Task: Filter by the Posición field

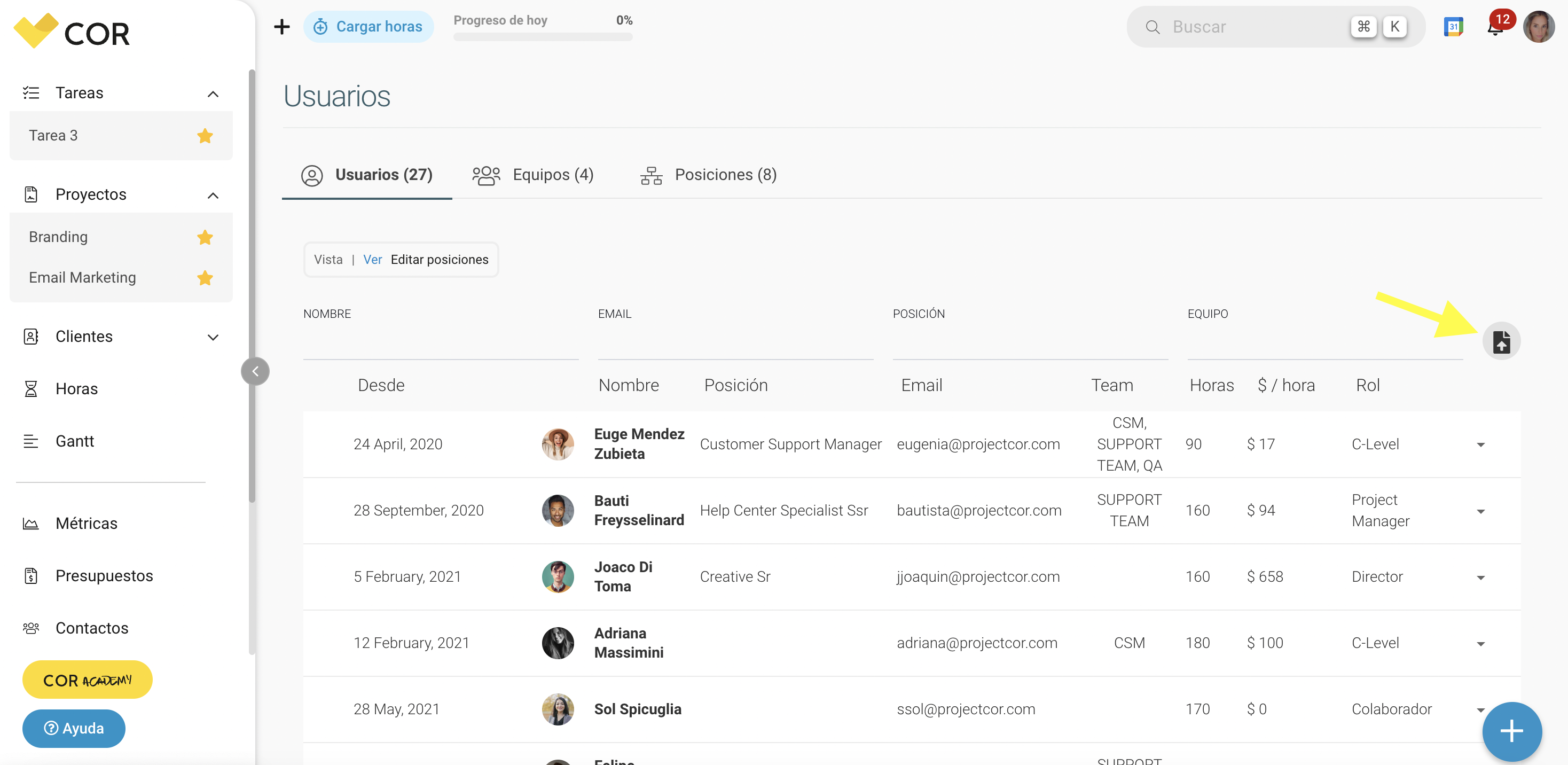Action: click(x=1030, y=344)
